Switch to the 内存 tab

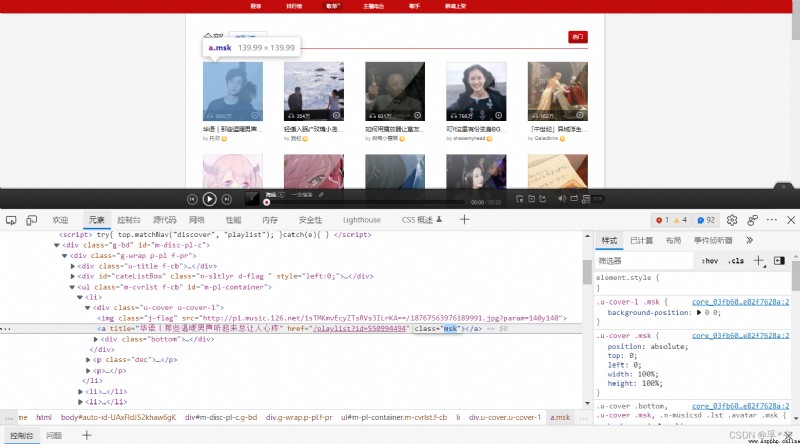tap(270, 220)
